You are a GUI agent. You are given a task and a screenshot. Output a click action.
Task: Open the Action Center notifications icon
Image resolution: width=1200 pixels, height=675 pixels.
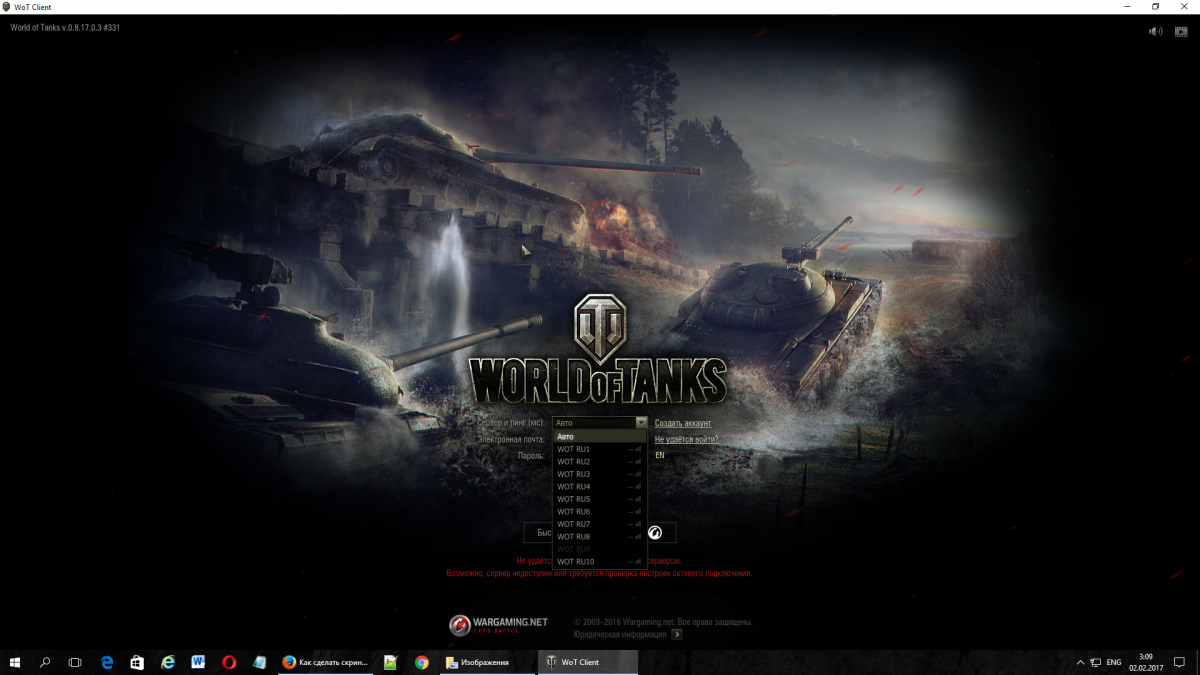pos(1181,662)
